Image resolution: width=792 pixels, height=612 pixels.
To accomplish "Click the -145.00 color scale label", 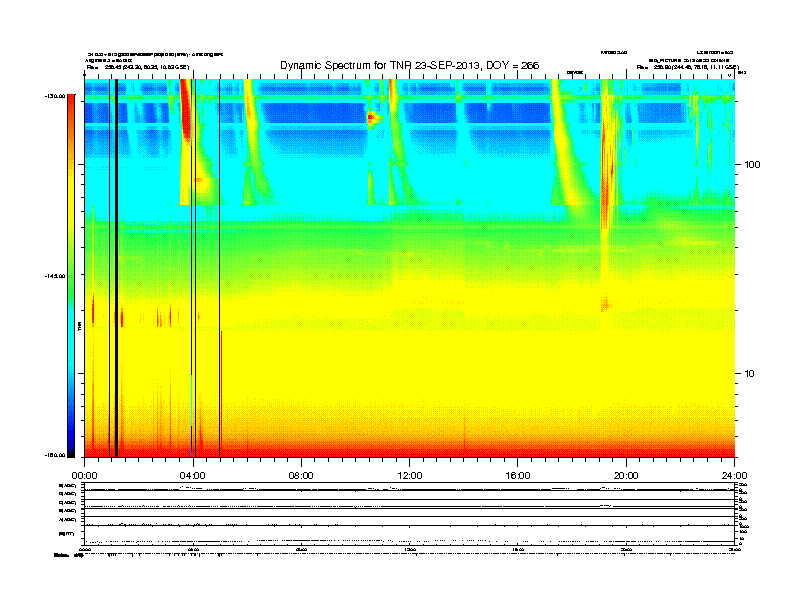I will click(55, 276).
